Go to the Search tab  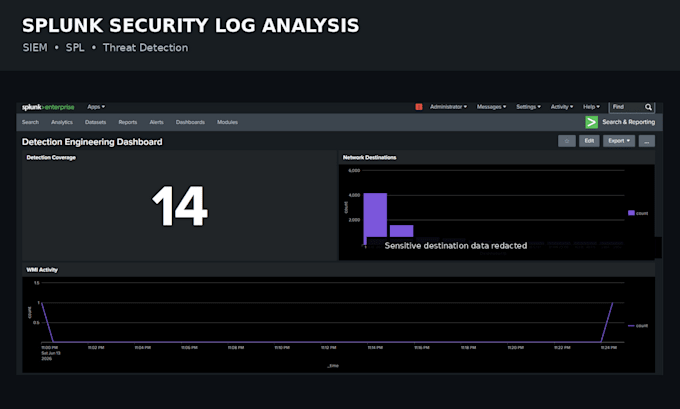pyautogui.click(x=30, y=122)
